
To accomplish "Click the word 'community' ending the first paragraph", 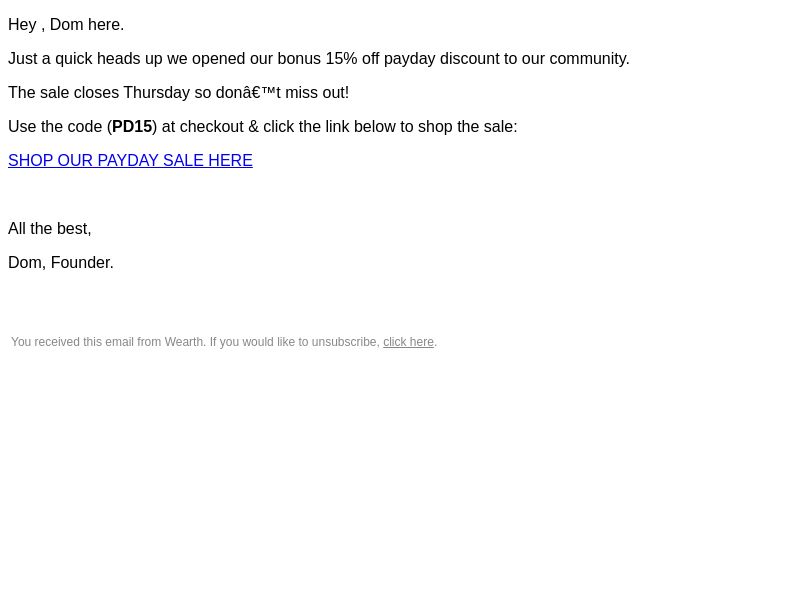I will (587, 59).
